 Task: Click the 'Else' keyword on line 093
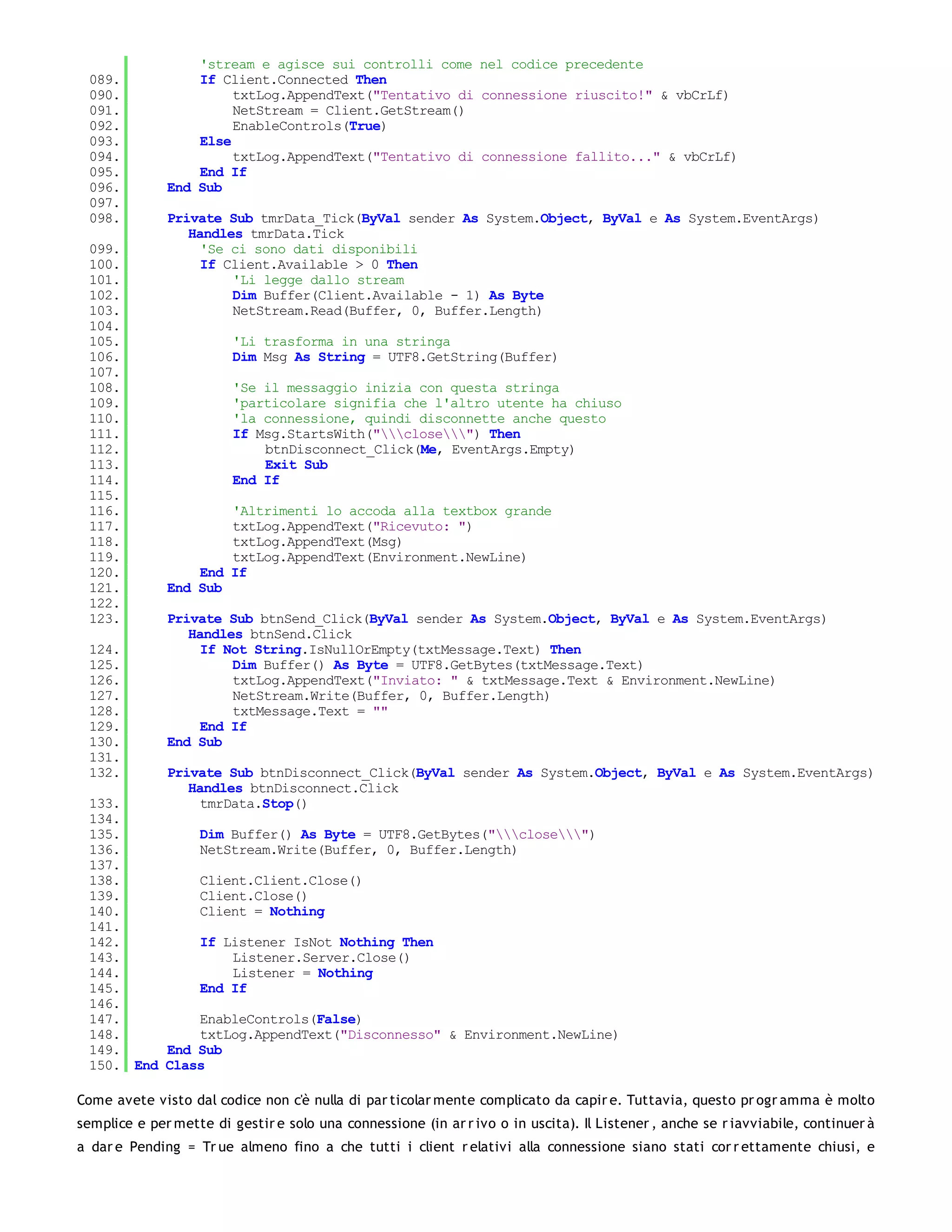(215, 142)
